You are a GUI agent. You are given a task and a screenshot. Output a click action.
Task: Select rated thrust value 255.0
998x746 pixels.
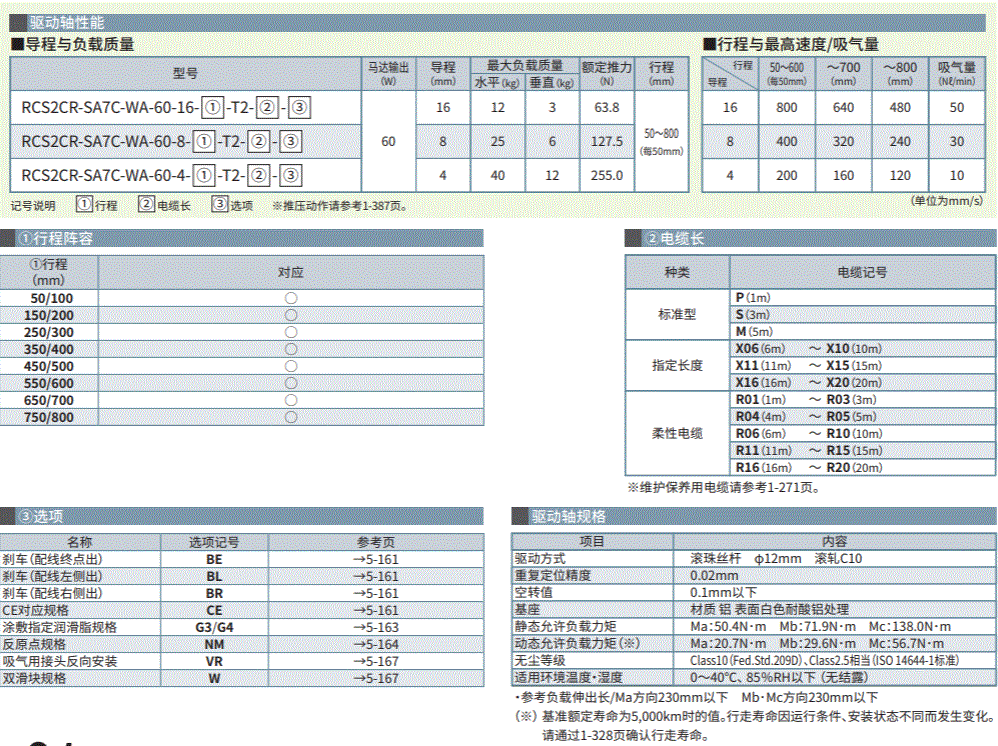click(607, 175)
